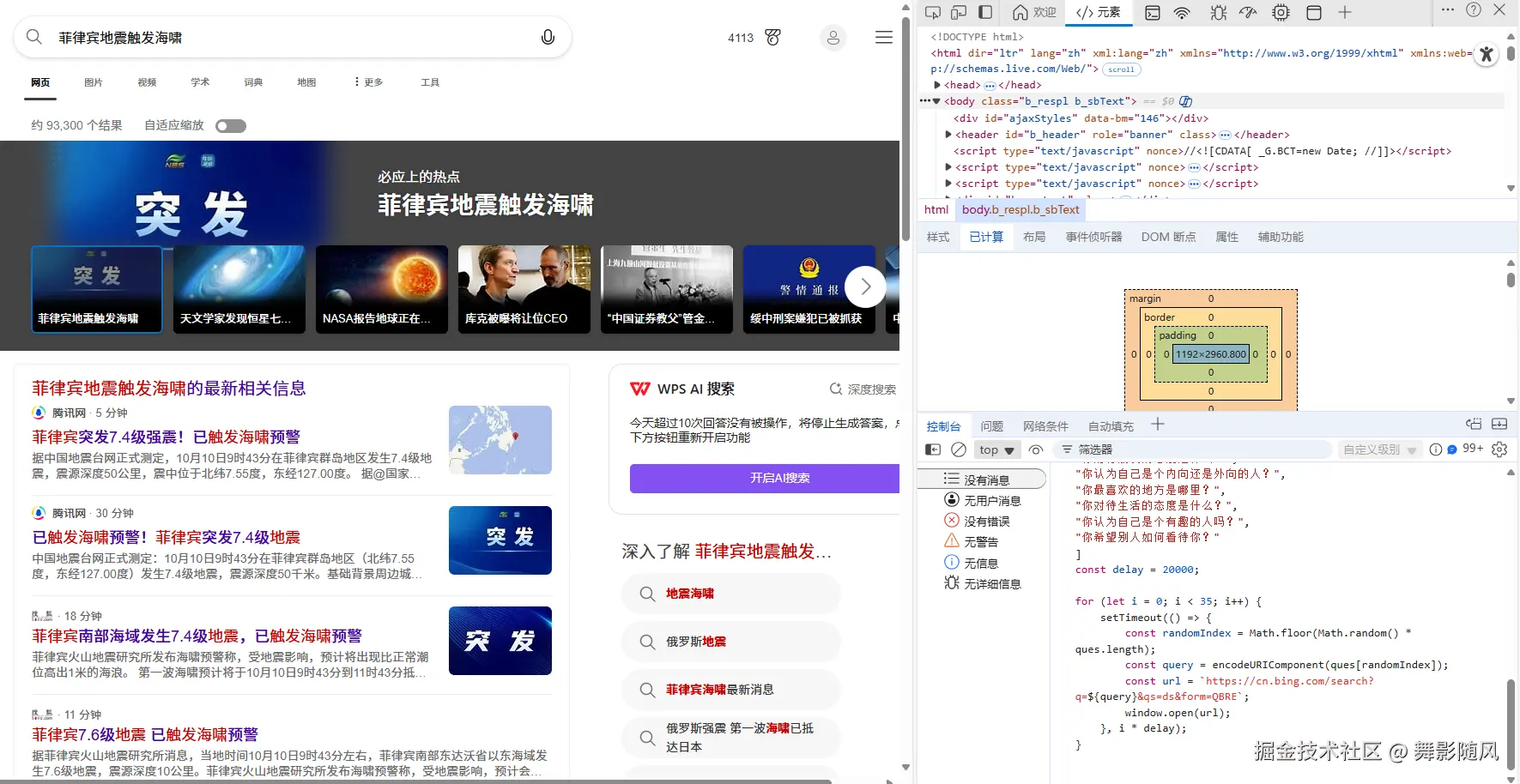1520x784 pixels.
Task: Click the WPS AI deep search icon
Action: click(836, 389)
